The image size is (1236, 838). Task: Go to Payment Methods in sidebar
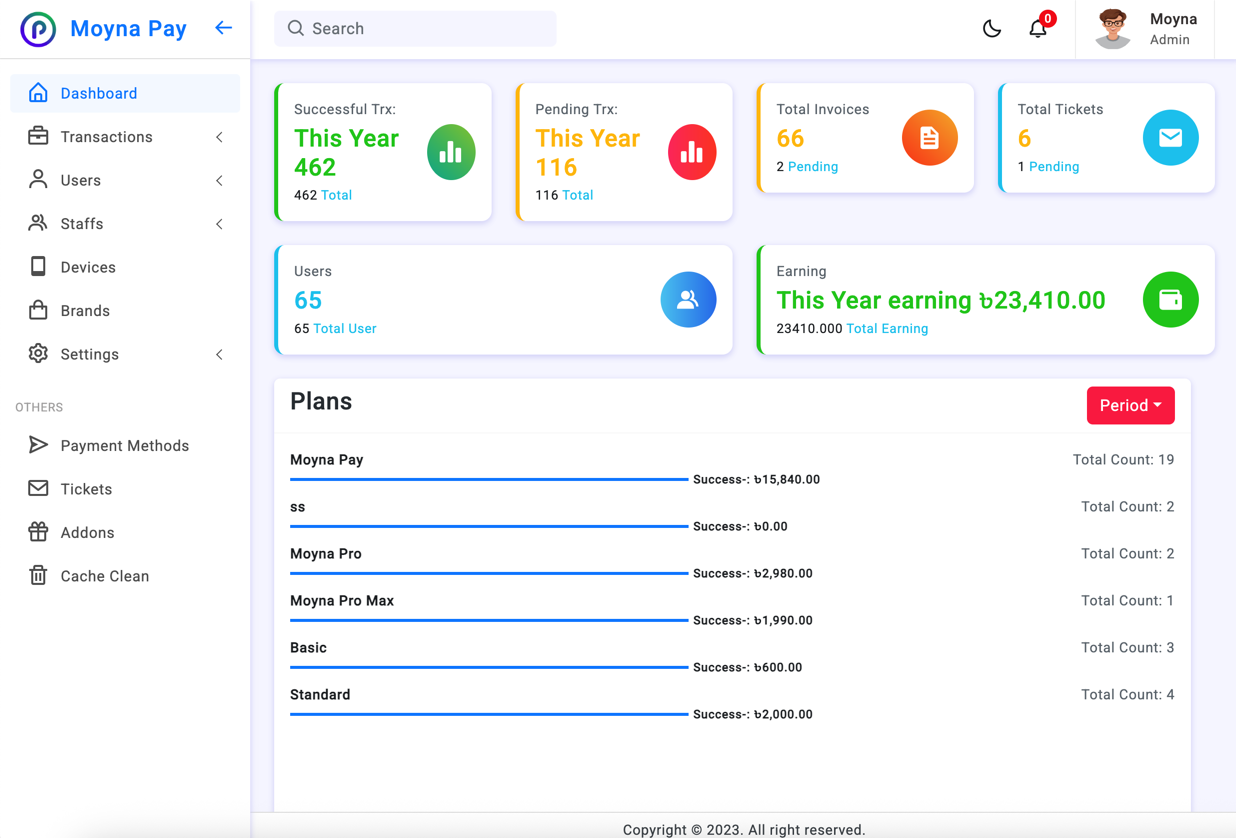coord(124,446)
